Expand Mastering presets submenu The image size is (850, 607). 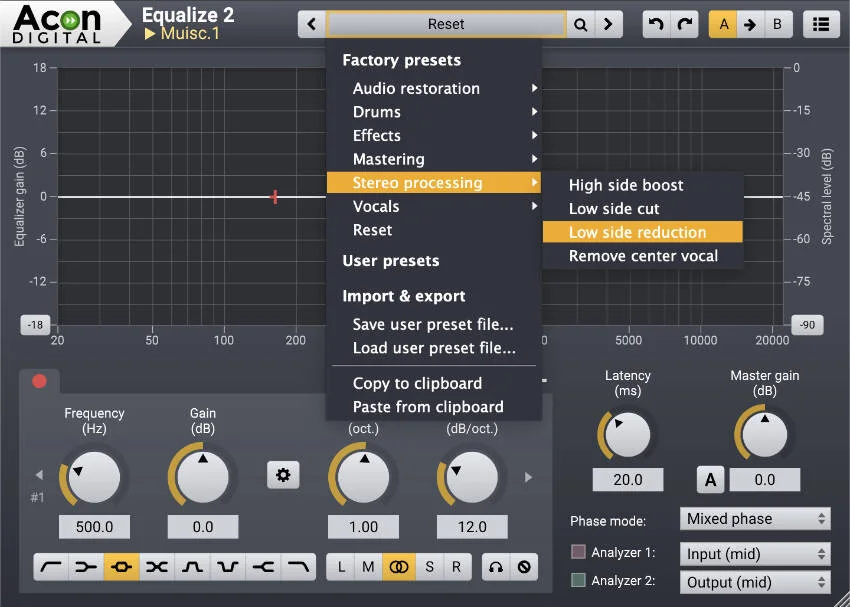(434, 159)
